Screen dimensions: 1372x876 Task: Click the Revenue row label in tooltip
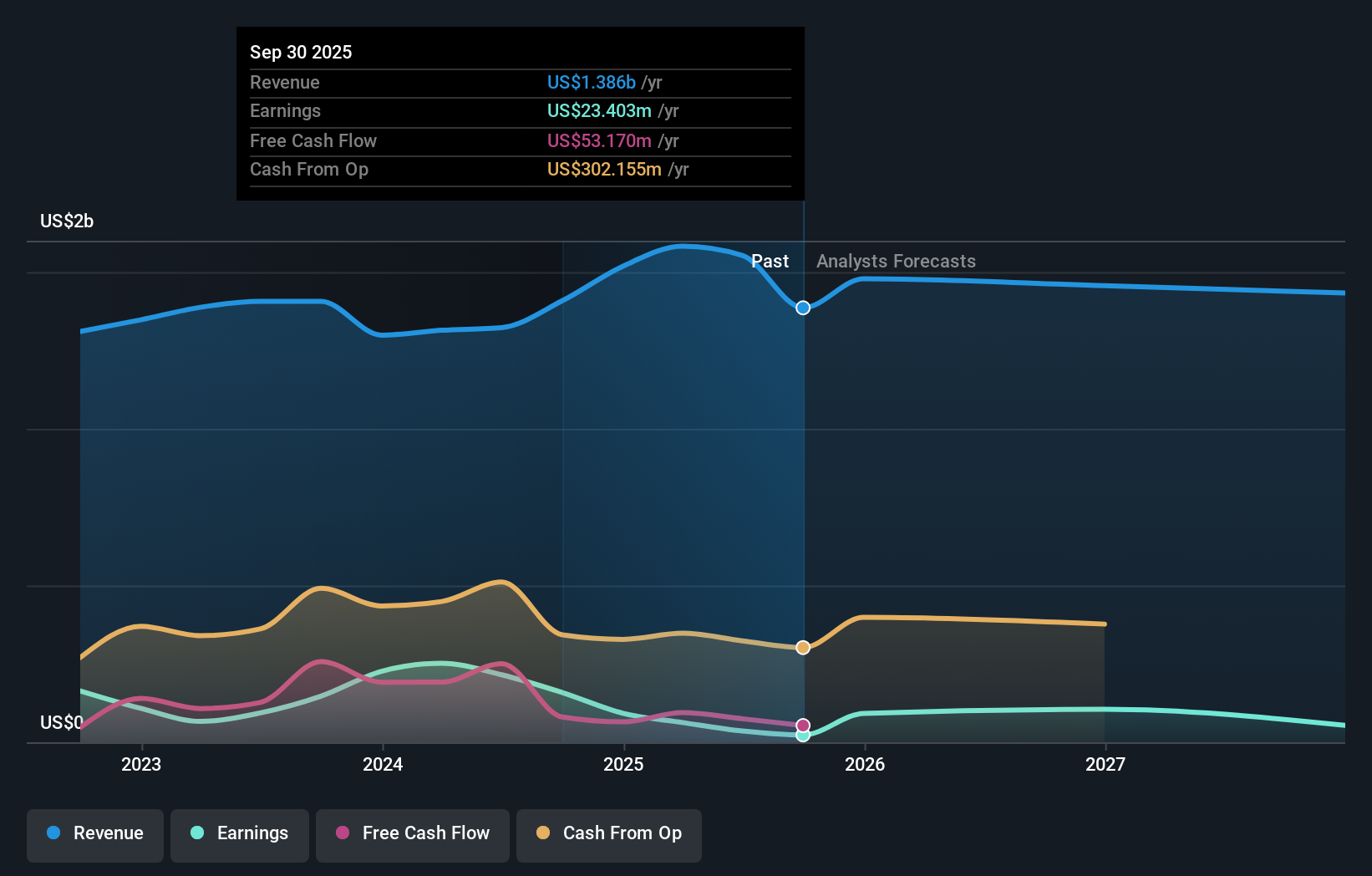pyautogui.click(x=285, y=82)
